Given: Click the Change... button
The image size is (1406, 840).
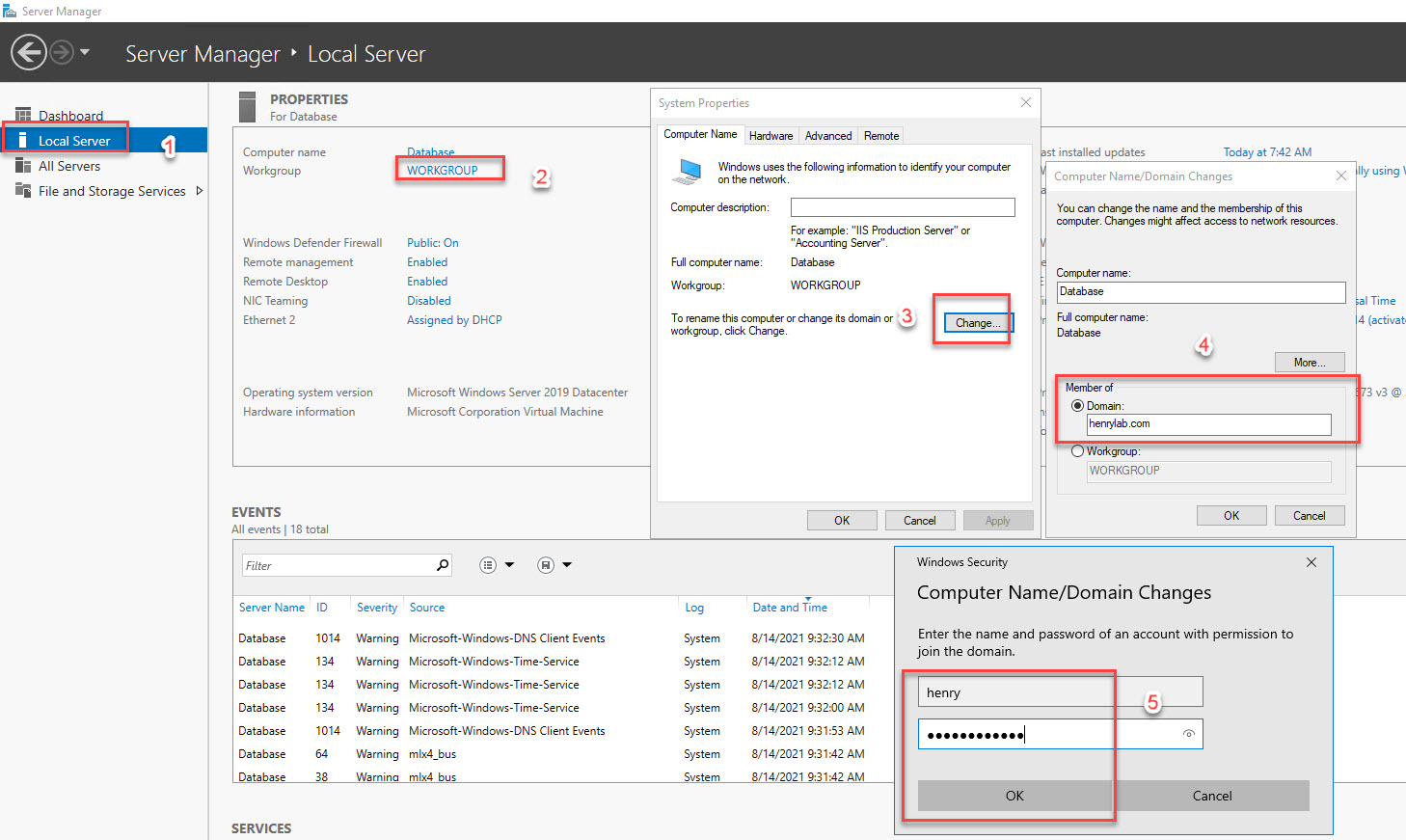Looking at the screenshot, I should 977,323.
